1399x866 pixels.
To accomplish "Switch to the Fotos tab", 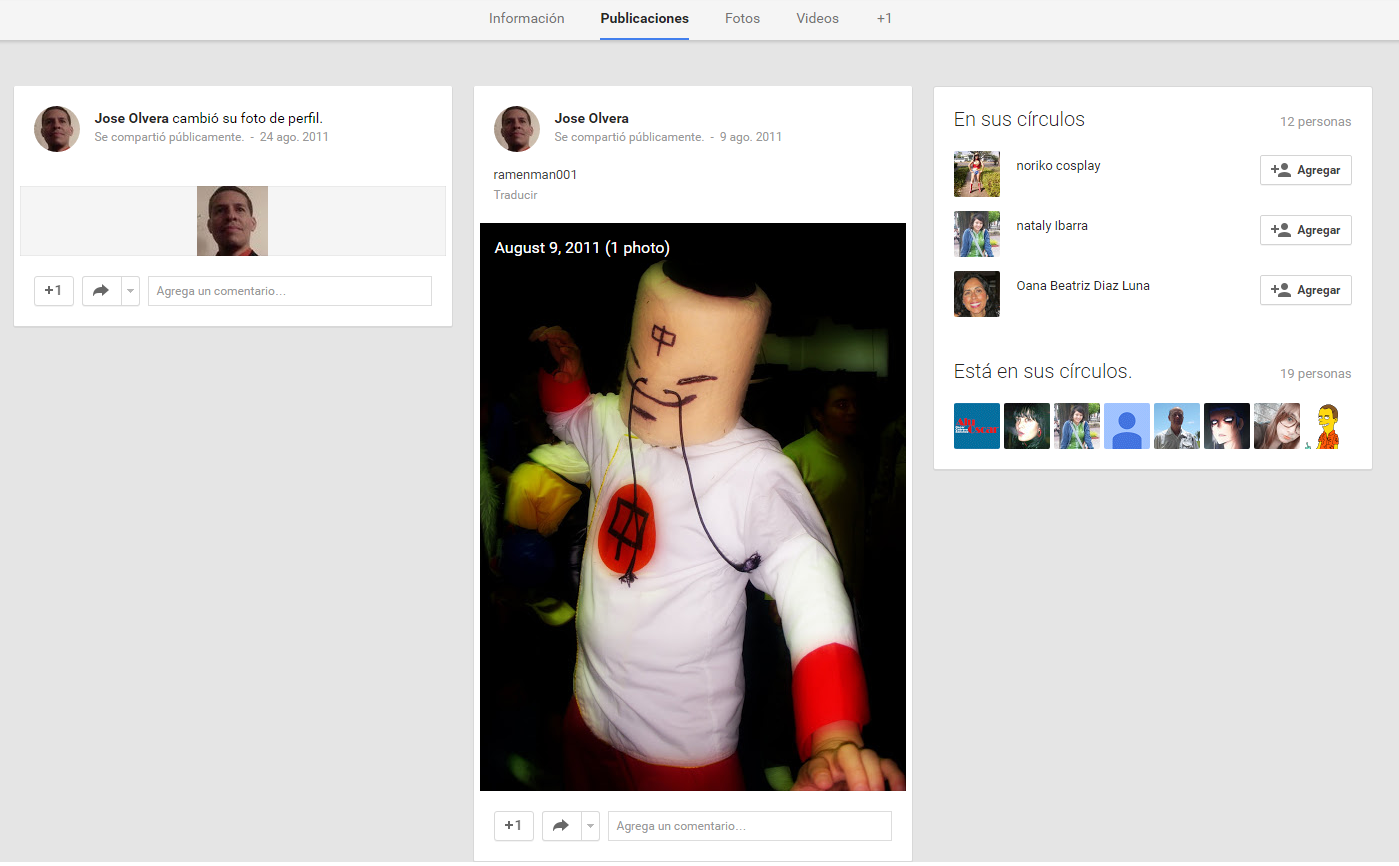I will pyautogui.click(x=742, y=18).
